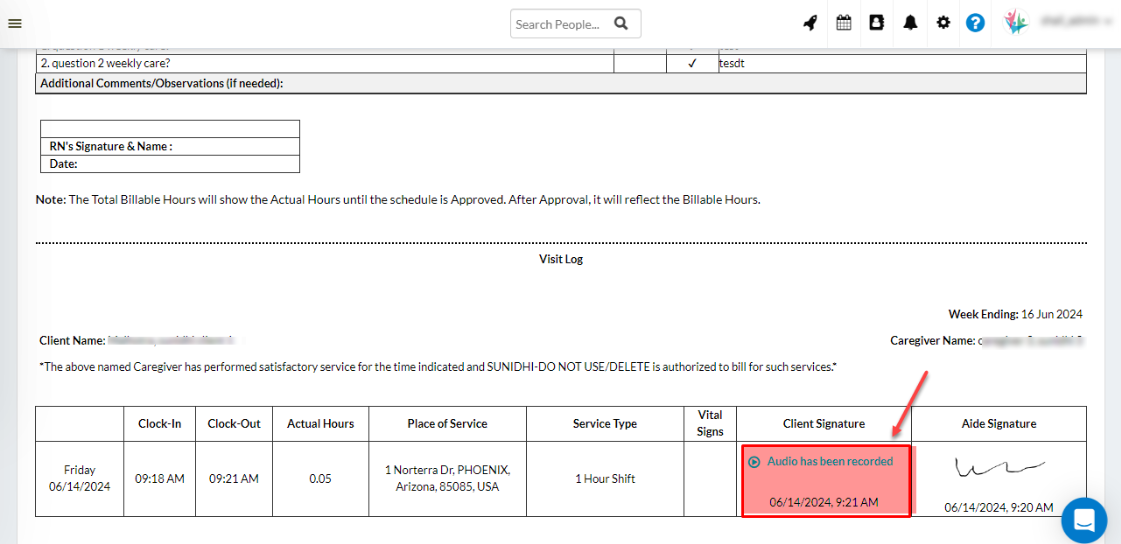Play the recorded client audio

pos(754,462)
